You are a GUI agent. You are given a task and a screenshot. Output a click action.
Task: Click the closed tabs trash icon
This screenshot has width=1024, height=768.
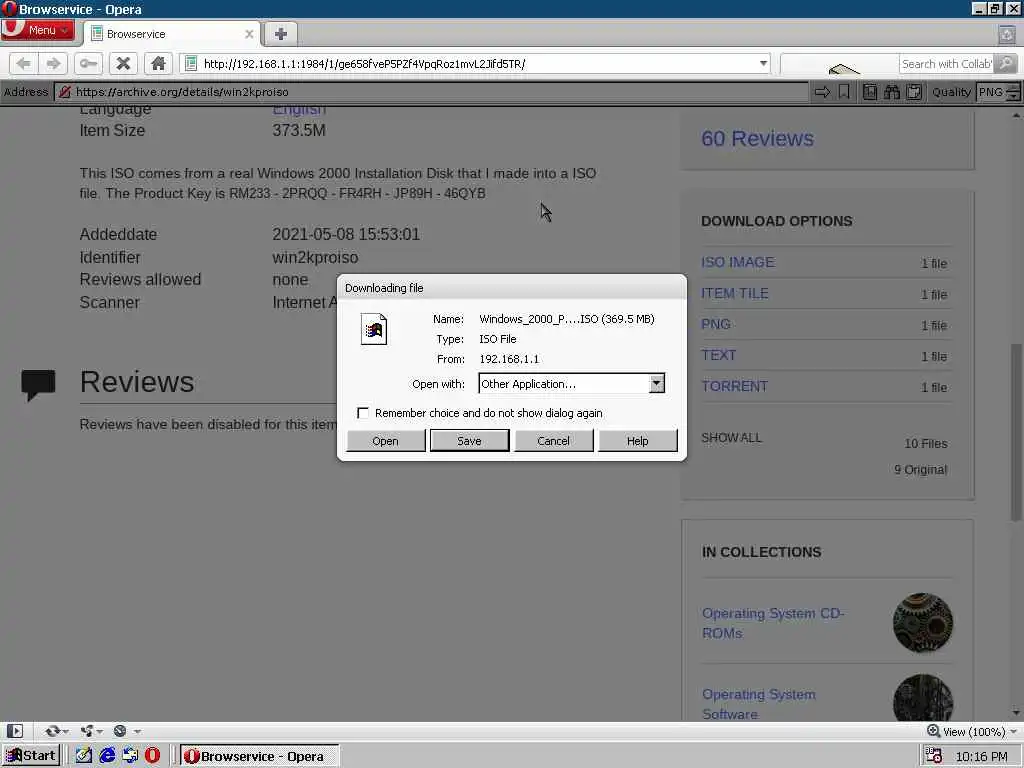[1007, 34]
